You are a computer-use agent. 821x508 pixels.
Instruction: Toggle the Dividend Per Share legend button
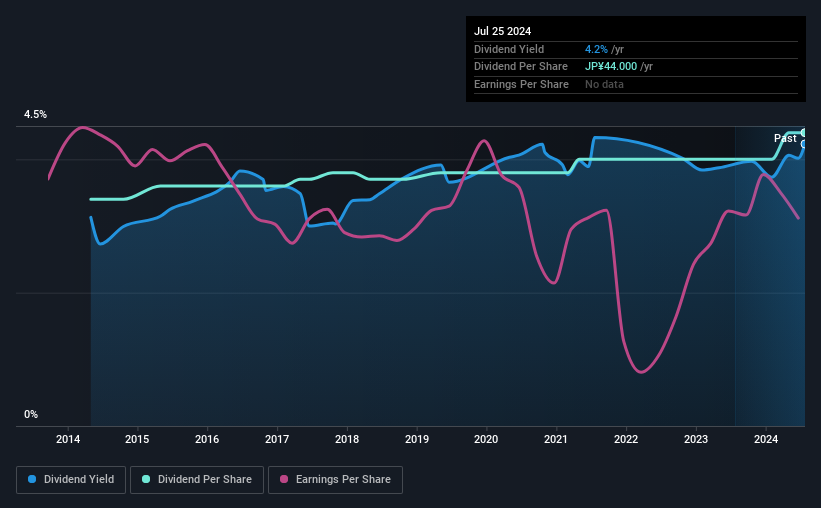tap(197, 480)
